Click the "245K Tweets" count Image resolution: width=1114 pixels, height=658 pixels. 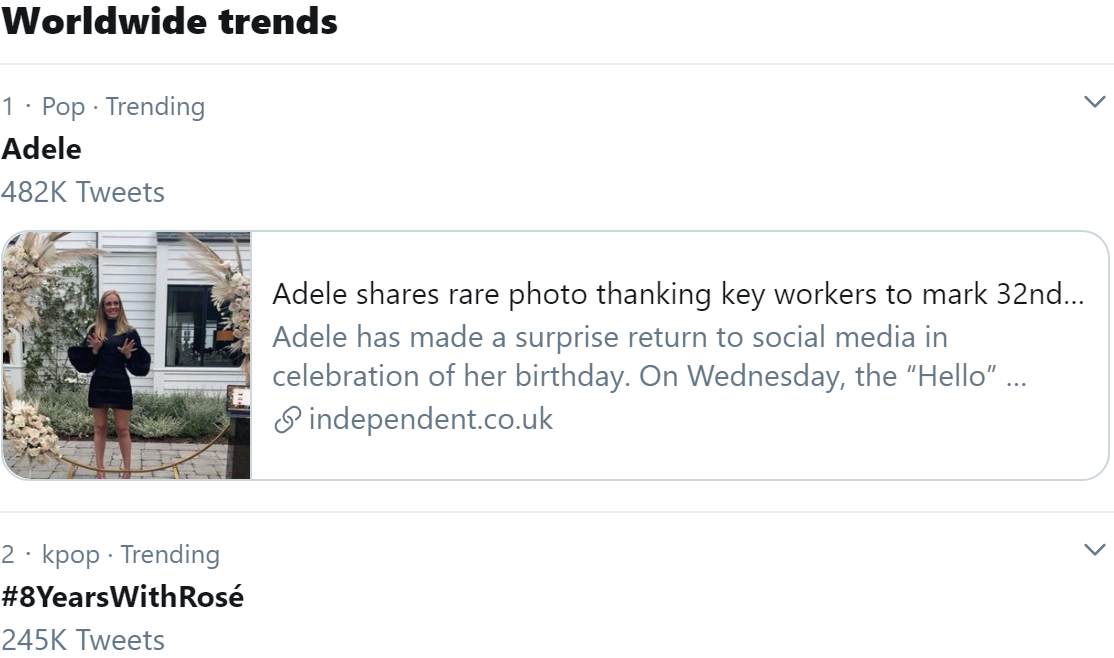[x=83, y=639]
